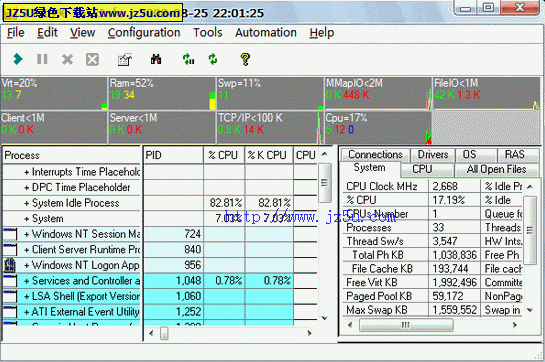Select the System tab
Image resolution: width=545 pixels, height=362 pixels.
pos(369,168)
